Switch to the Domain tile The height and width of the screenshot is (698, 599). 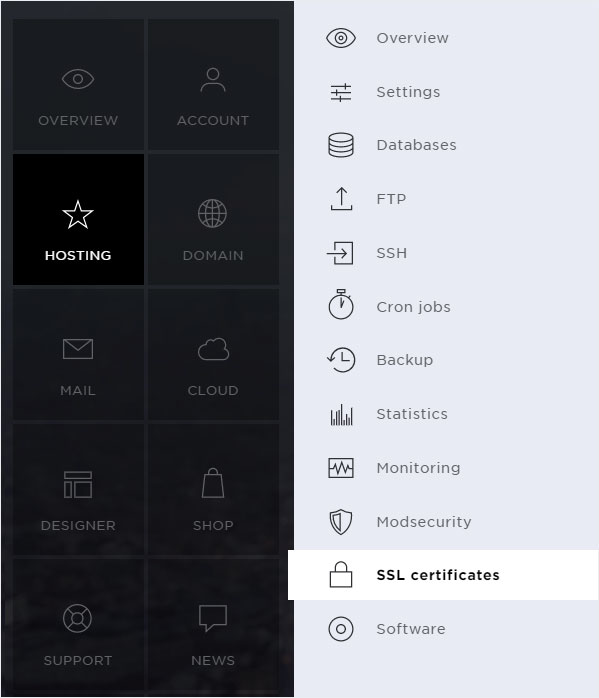pos(213,219)
